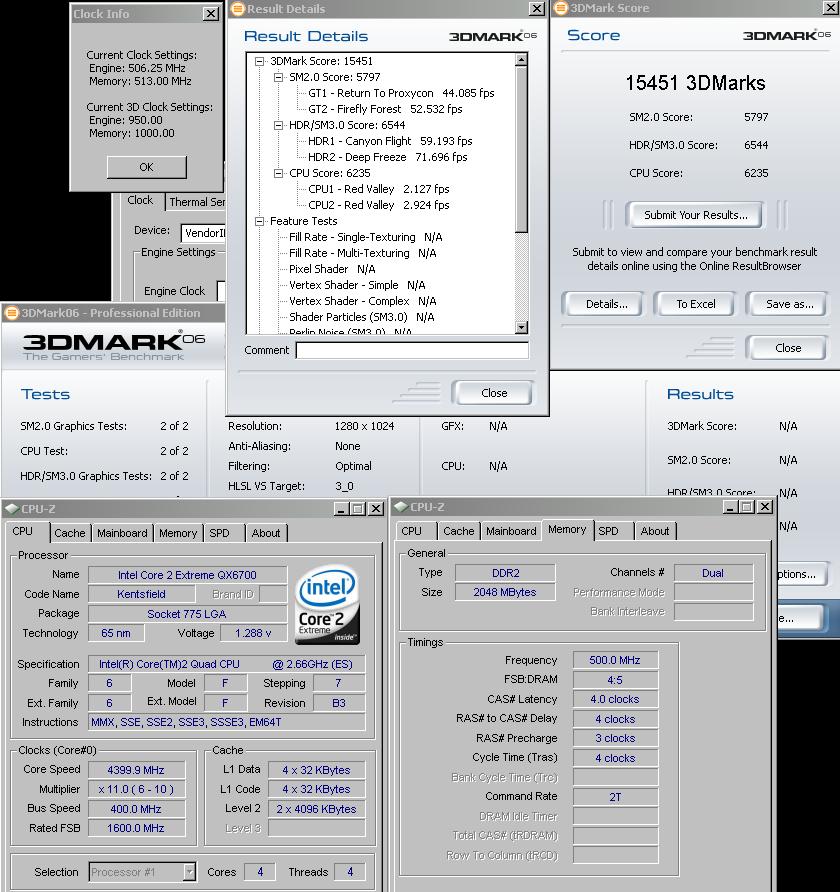This screenshot has height=892, width=840.
Task: Select Fill Rate - Multi-Texturing row
Action: coord(362,253)
